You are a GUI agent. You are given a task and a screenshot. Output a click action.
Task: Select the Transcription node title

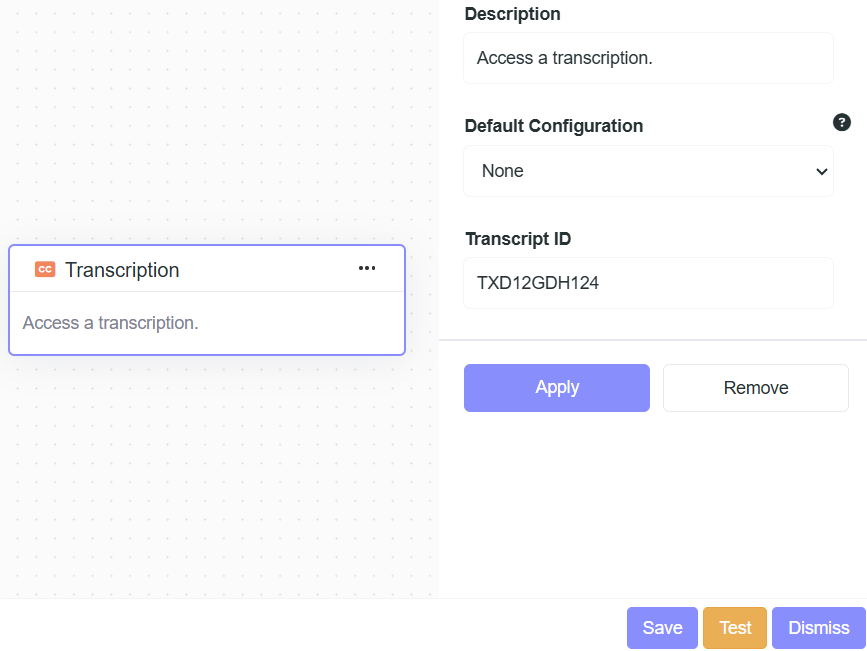tap(122, 270)
